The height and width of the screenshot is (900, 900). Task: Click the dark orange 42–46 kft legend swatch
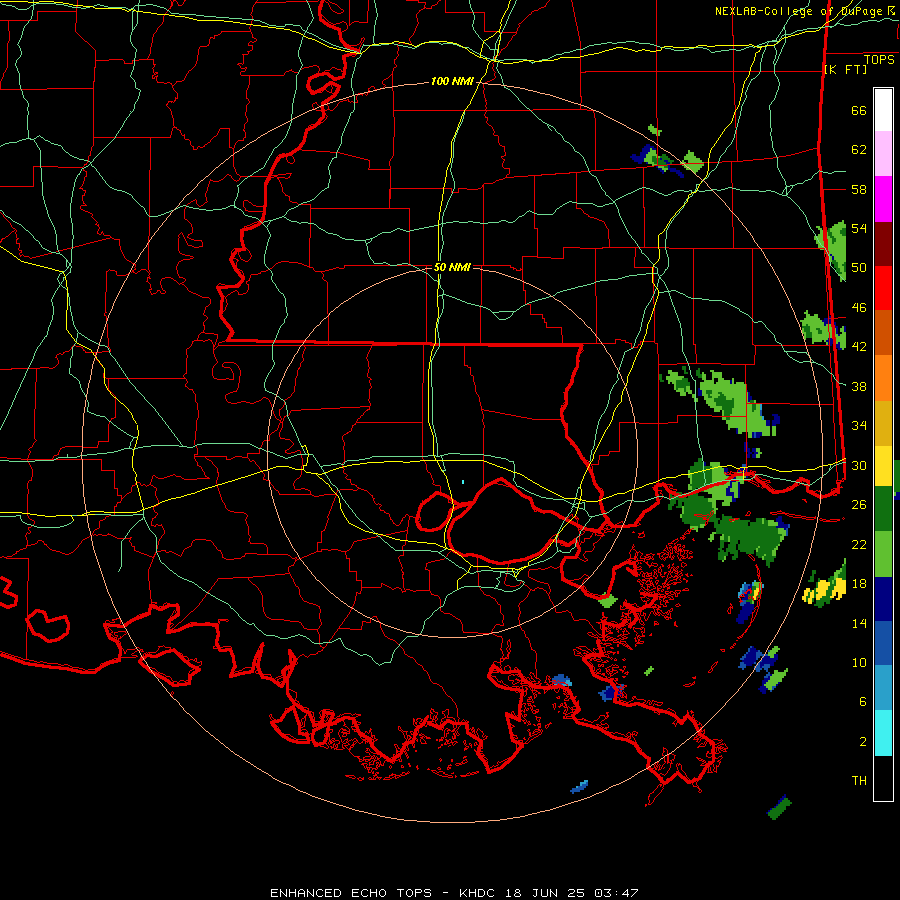pyautogui.click(x=883, y=332)
